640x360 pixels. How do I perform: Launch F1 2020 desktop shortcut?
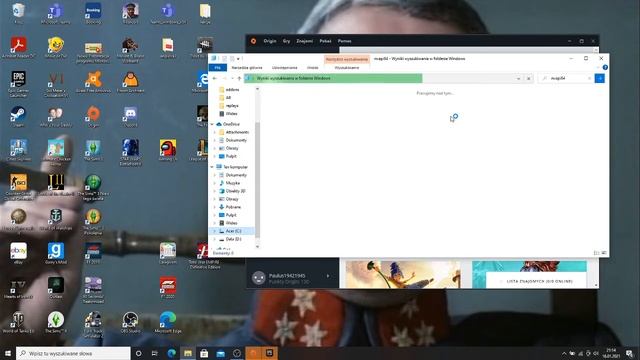click(x=168, y=288)
